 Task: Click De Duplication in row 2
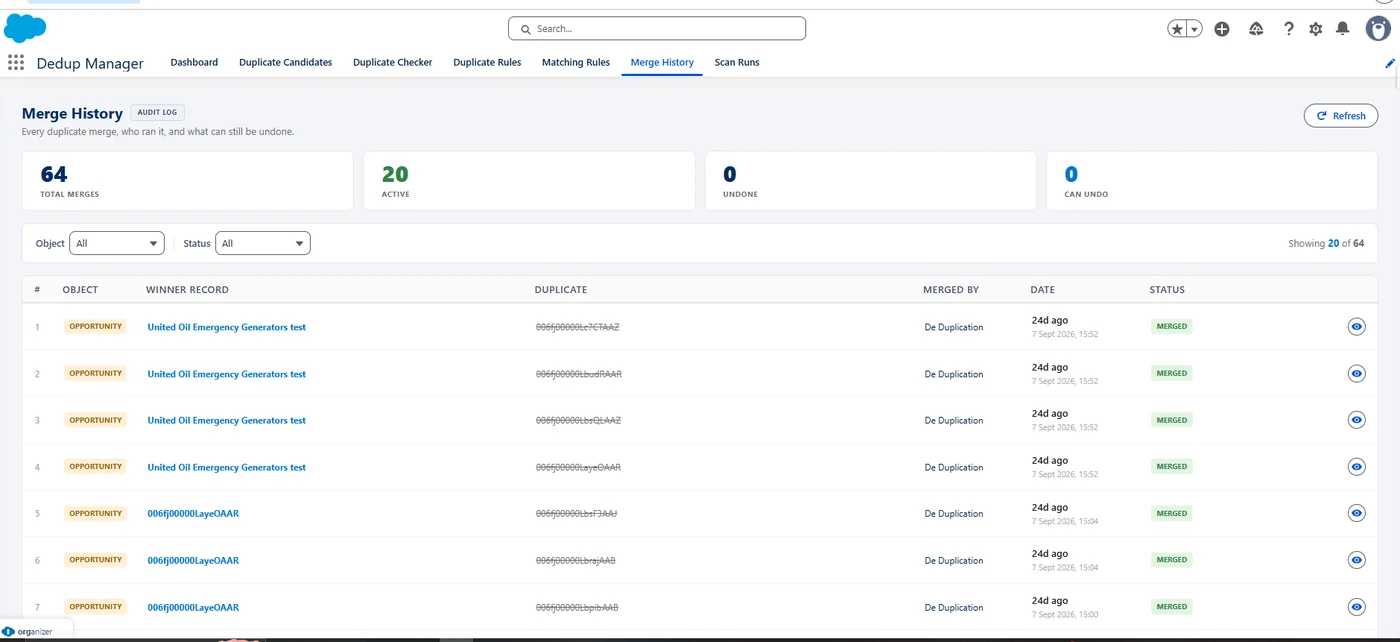(x=954, y=374)
